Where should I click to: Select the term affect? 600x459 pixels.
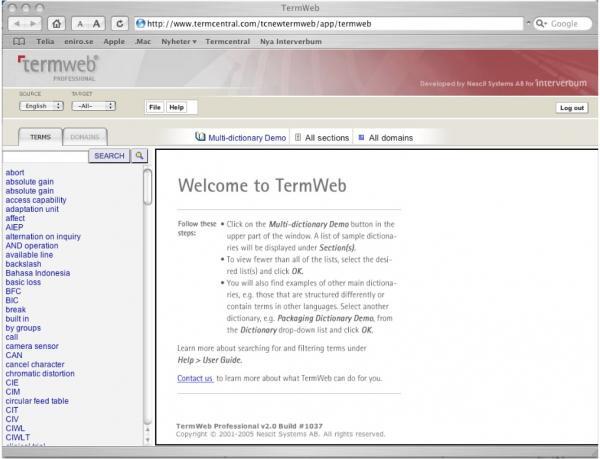pyautogui.click(x=15, y=218)
